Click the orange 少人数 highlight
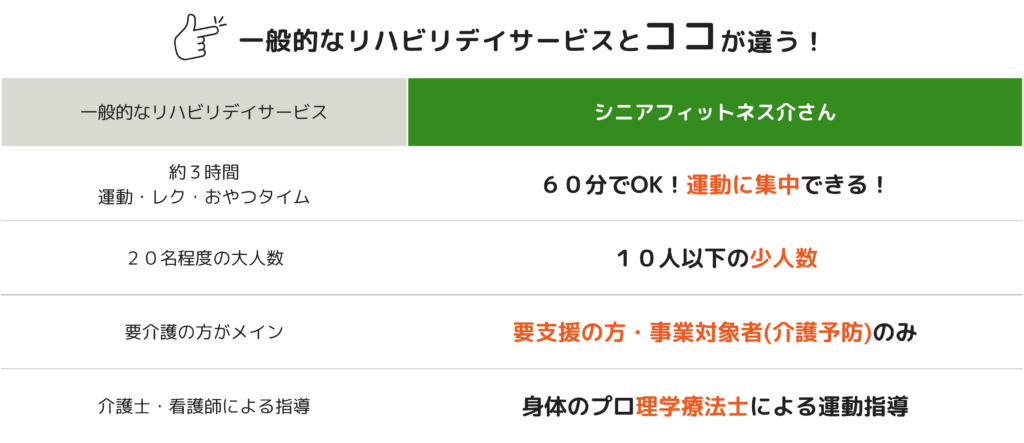 click(784, 258)
